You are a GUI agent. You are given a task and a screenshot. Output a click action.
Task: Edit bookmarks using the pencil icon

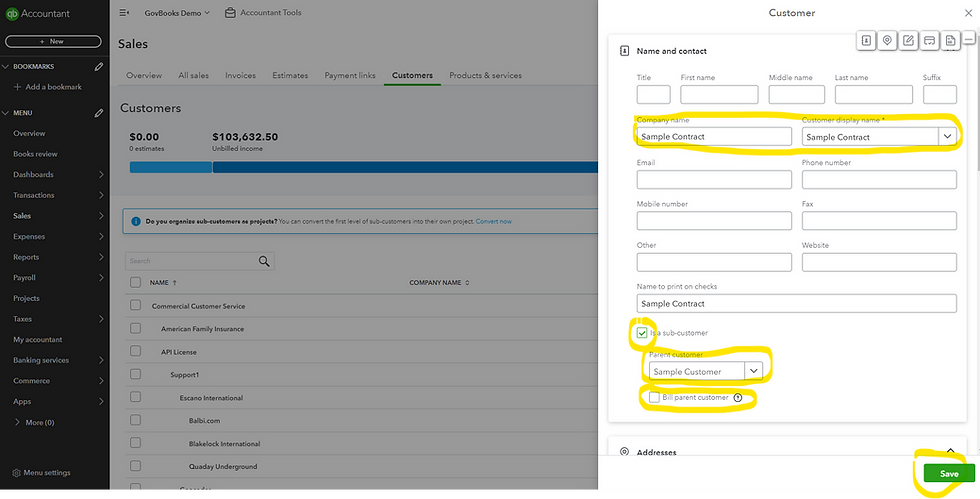click(99, 66)
